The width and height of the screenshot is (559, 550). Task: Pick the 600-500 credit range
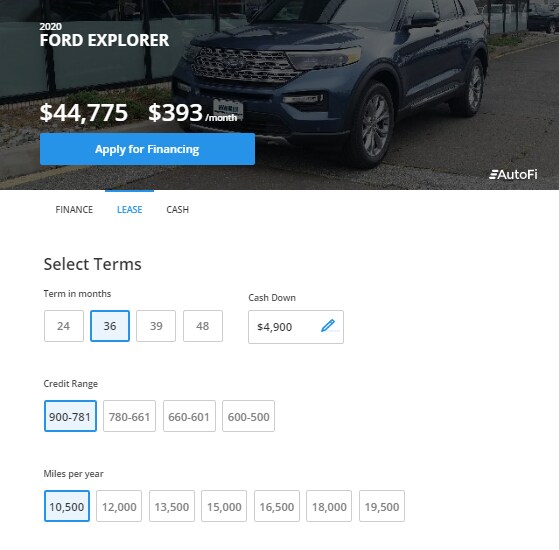click(x=248, y=416)
